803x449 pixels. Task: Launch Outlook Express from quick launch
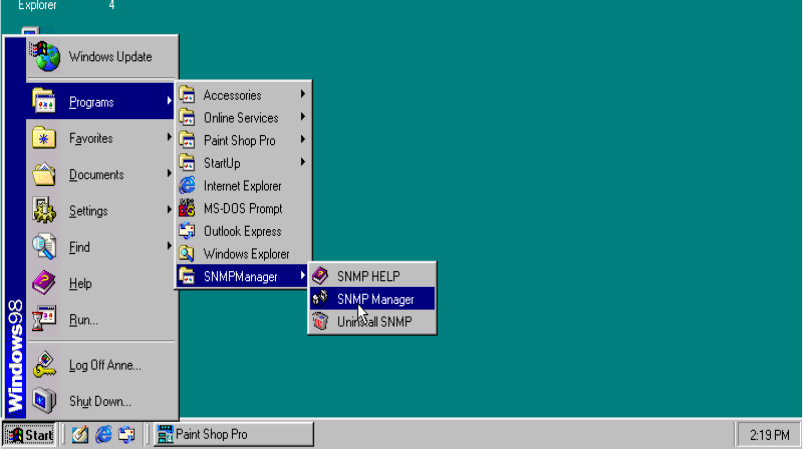coord(126,435)
